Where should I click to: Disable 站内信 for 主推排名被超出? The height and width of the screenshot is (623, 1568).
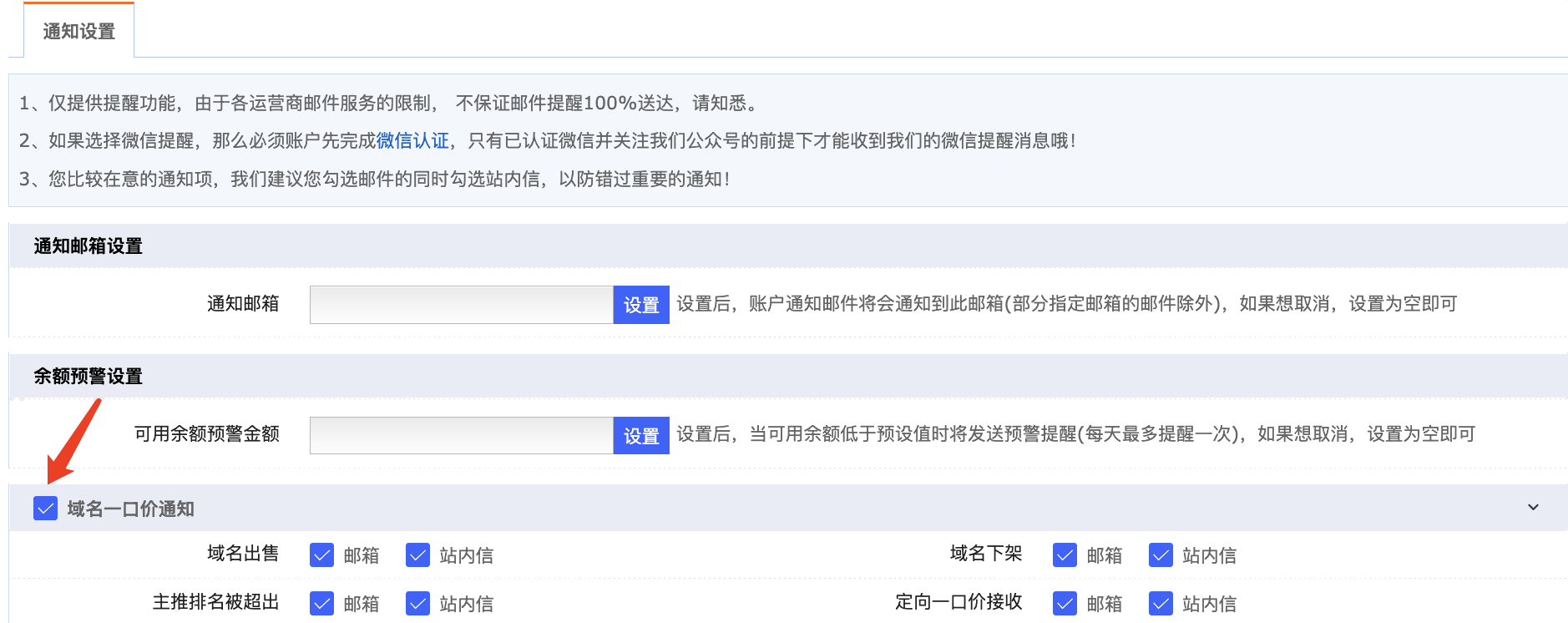[x=417, y=603]
